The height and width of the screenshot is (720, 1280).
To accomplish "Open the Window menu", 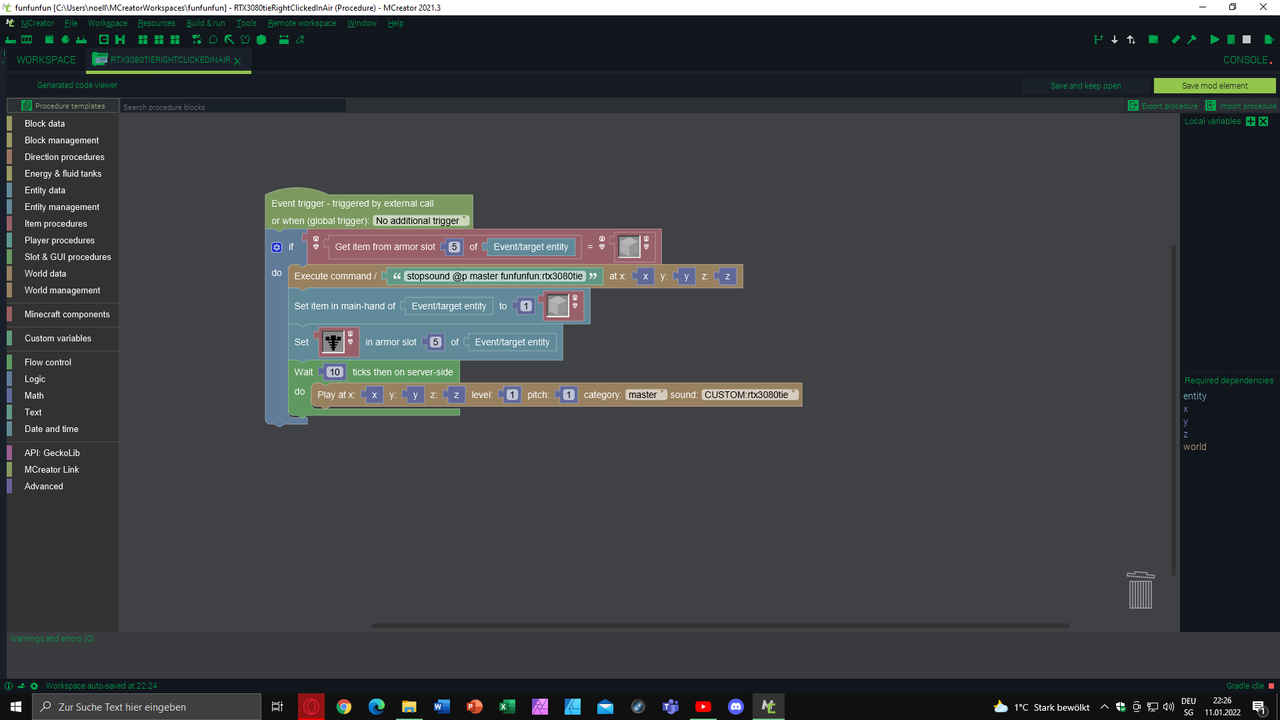I will [x=362, y=23].
